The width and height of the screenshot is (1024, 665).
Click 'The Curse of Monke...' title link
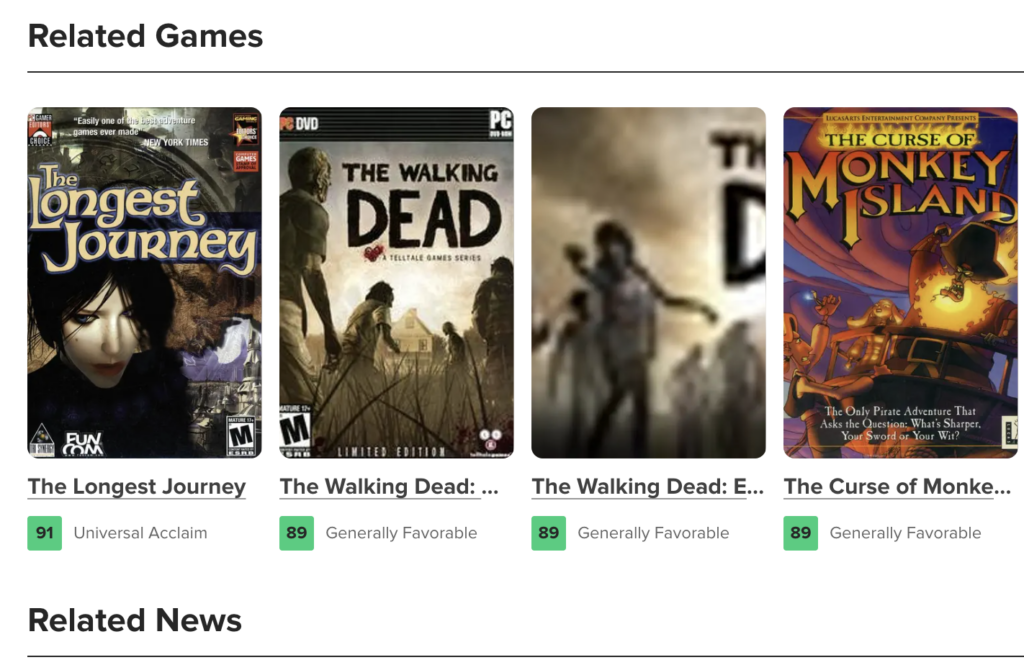pyautogui.click(x=897, y=487)
